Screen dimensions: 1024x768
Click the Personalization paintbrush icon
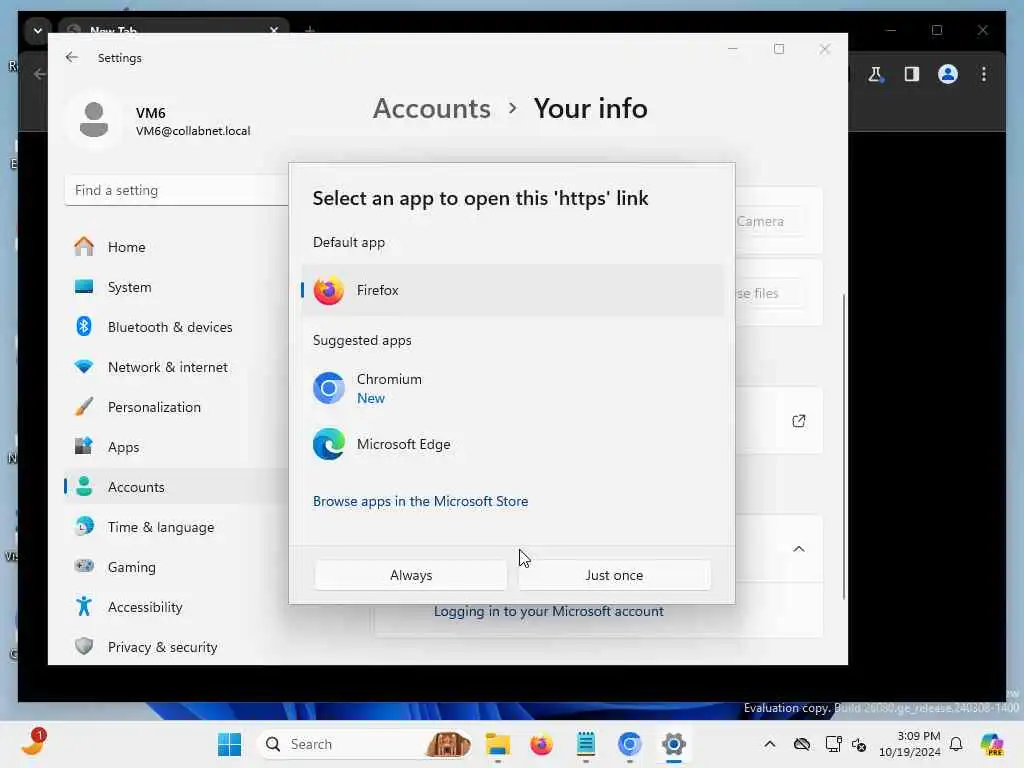tap(84, 406)
